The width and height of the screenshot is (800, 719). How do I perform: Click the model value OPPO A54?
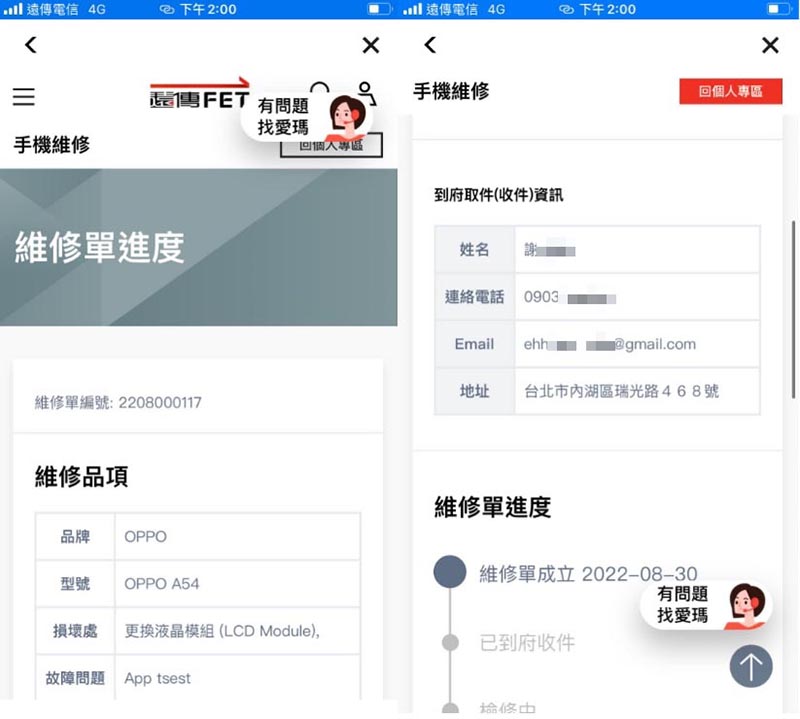(x=162, y=584)
